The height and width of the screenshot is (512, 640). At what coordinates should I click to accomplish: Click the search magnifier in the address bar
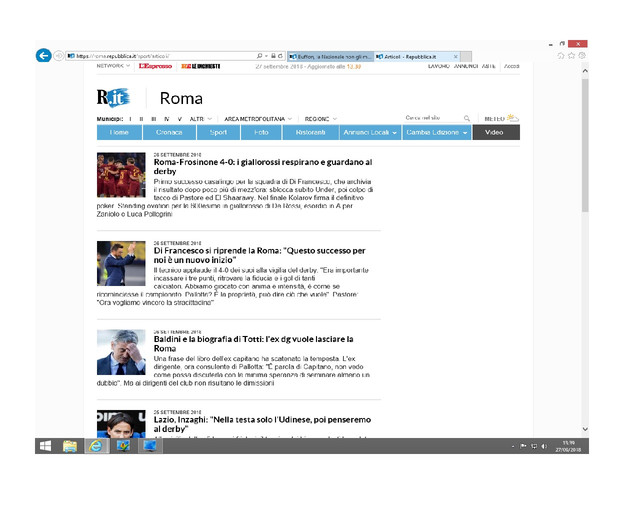pyautogui.click(x=259, y=56)
